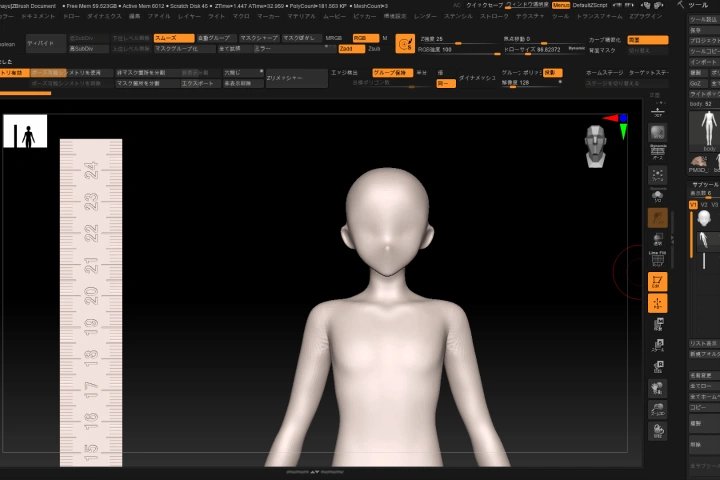Toggle the MRGB button

(334, 38)
